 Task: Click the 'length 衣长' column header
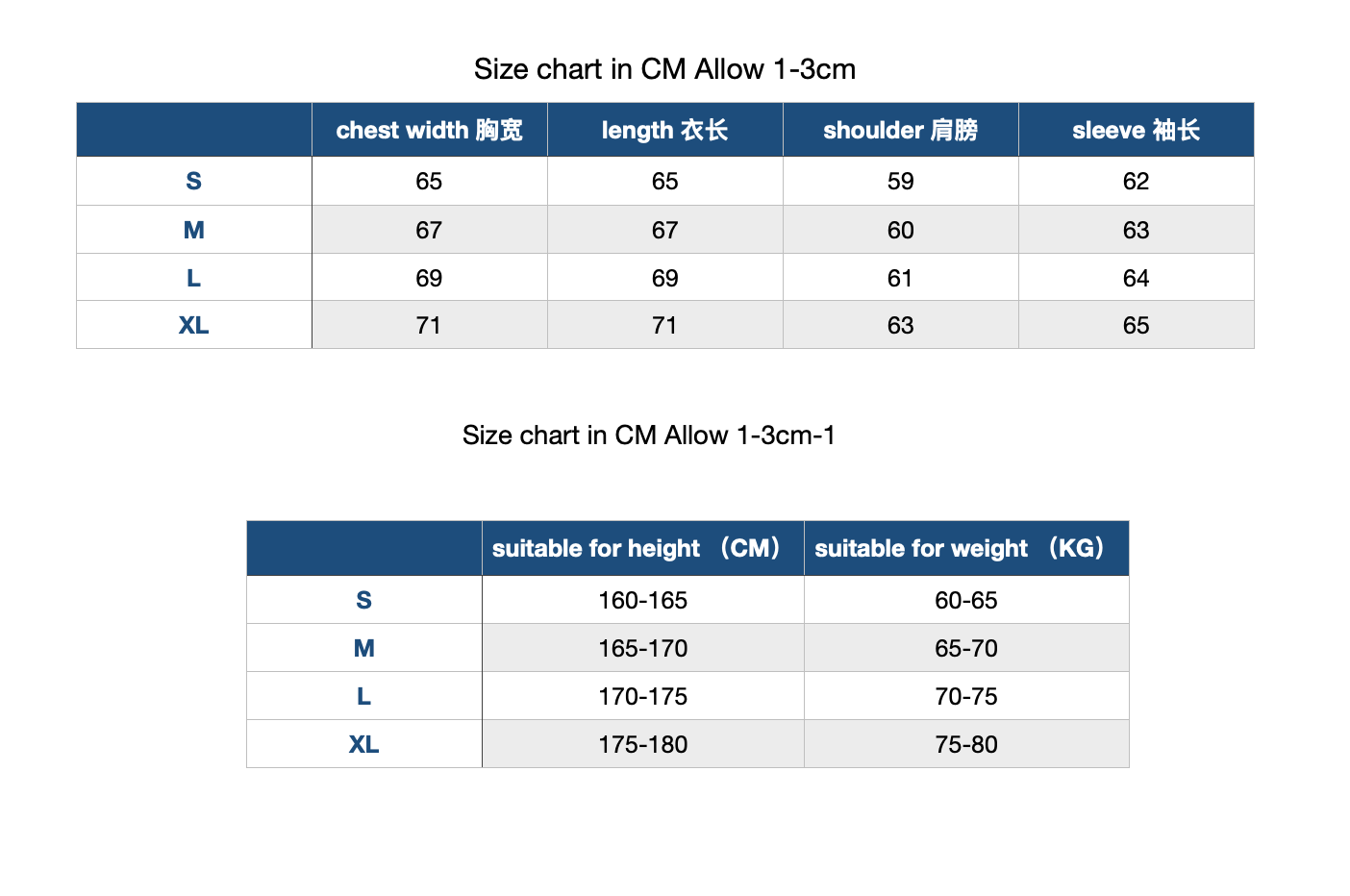[665, 130]
